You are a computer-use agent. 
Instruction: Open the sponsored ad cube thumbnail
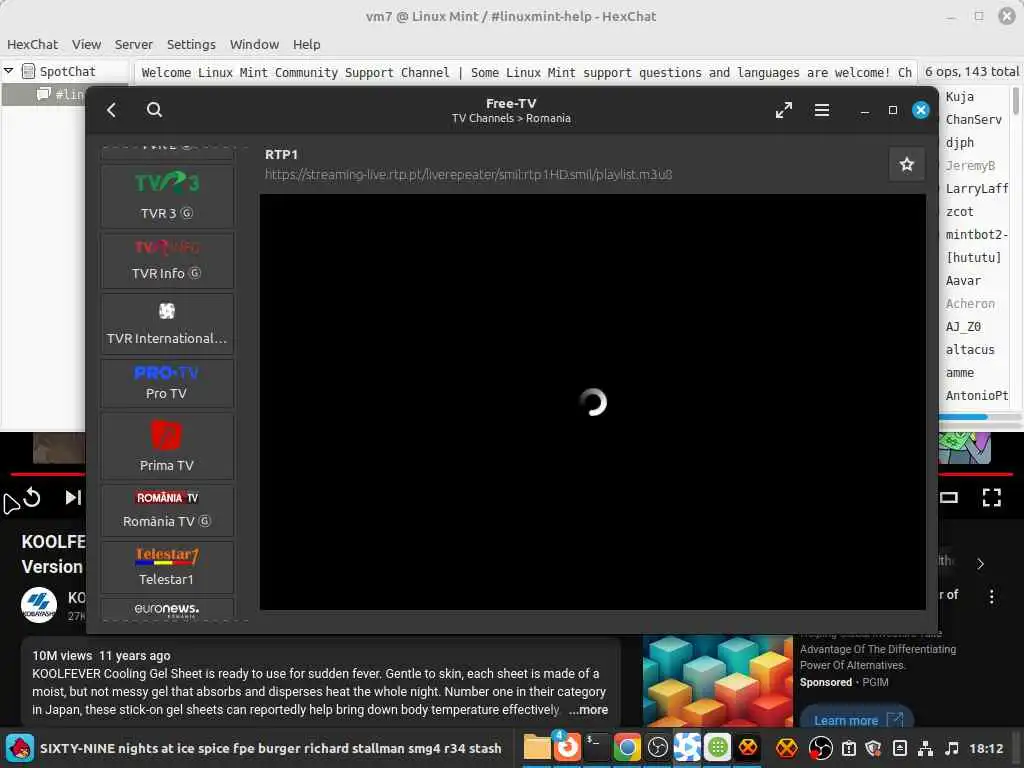(718, 680)
